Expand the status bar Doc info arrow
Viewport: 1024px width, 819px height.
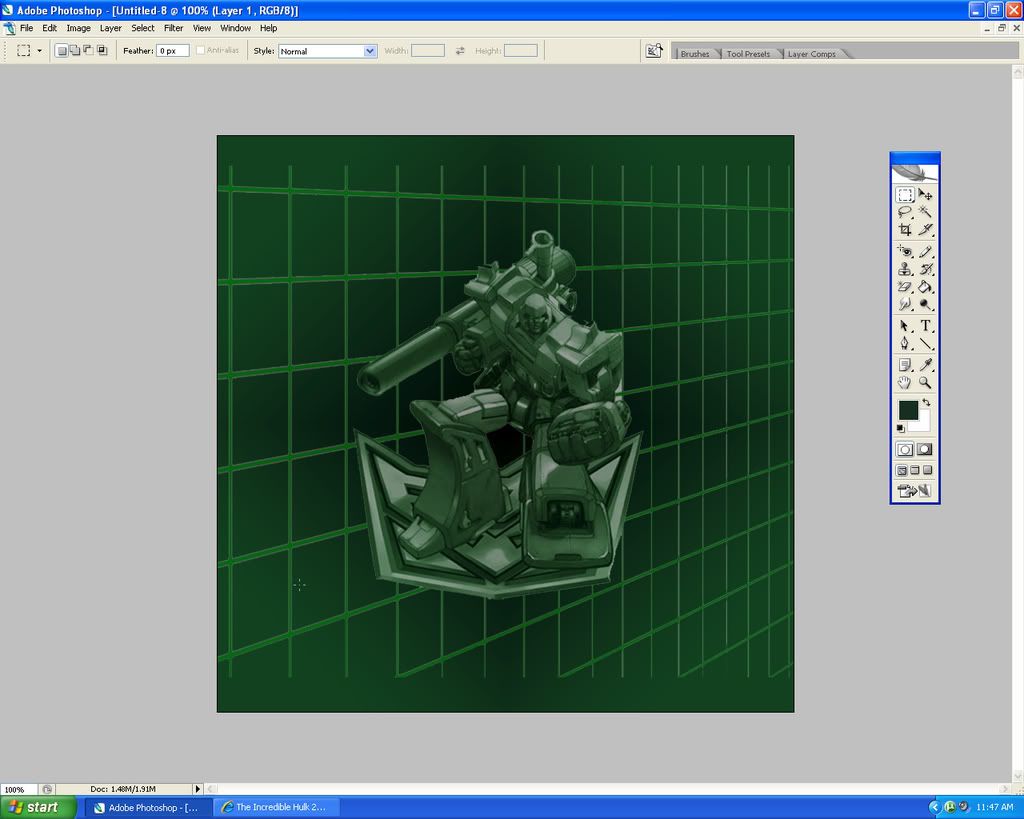coord(197,789)
